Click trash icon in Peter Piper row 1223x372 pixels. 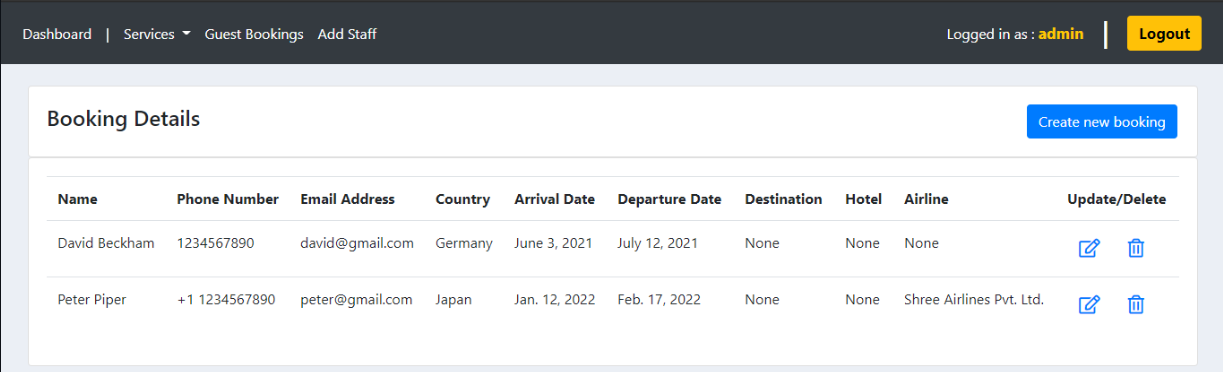pos(1135,304)
